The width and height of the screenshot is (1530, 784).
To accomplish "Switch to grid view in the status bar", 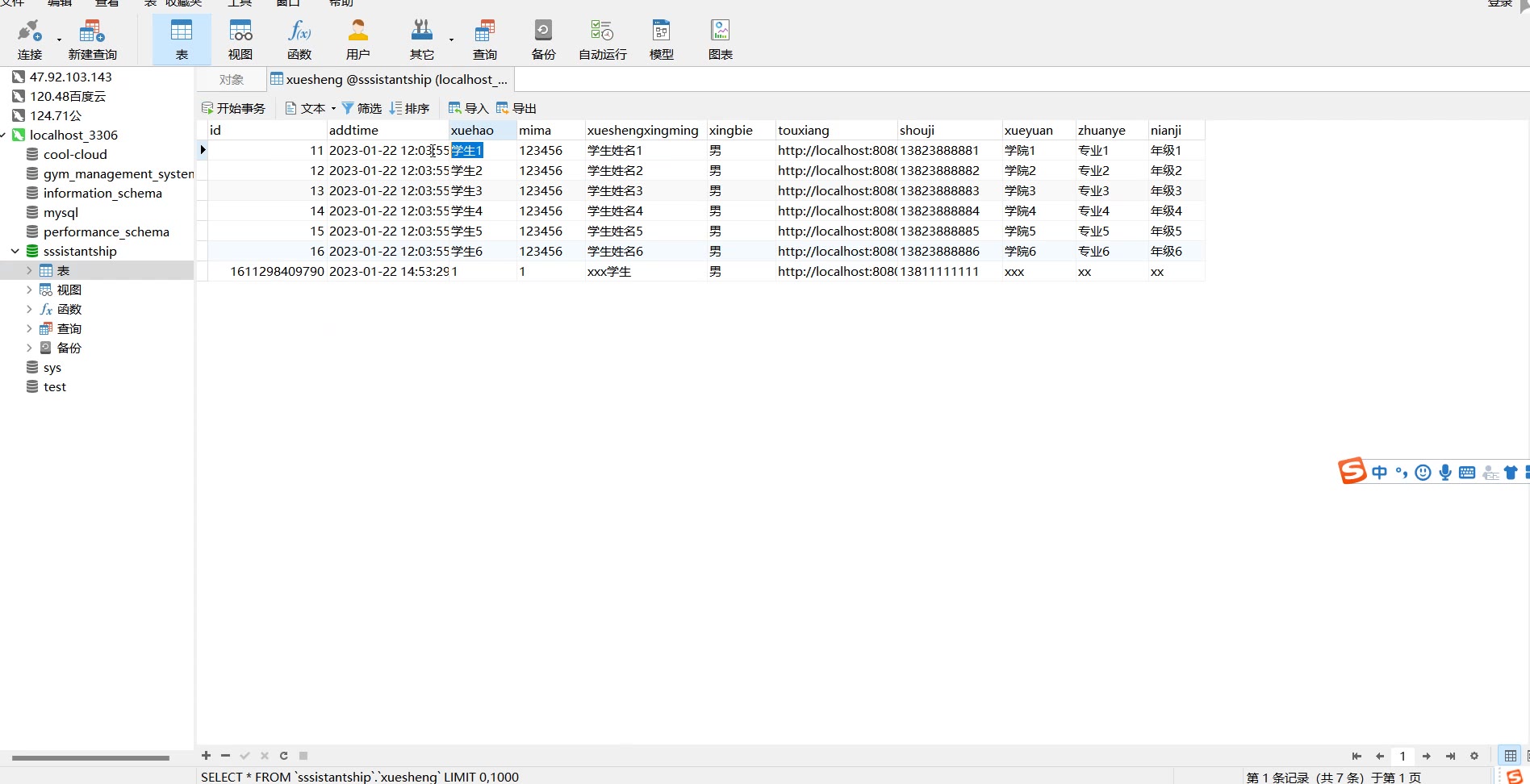I will click(1511, 757).
